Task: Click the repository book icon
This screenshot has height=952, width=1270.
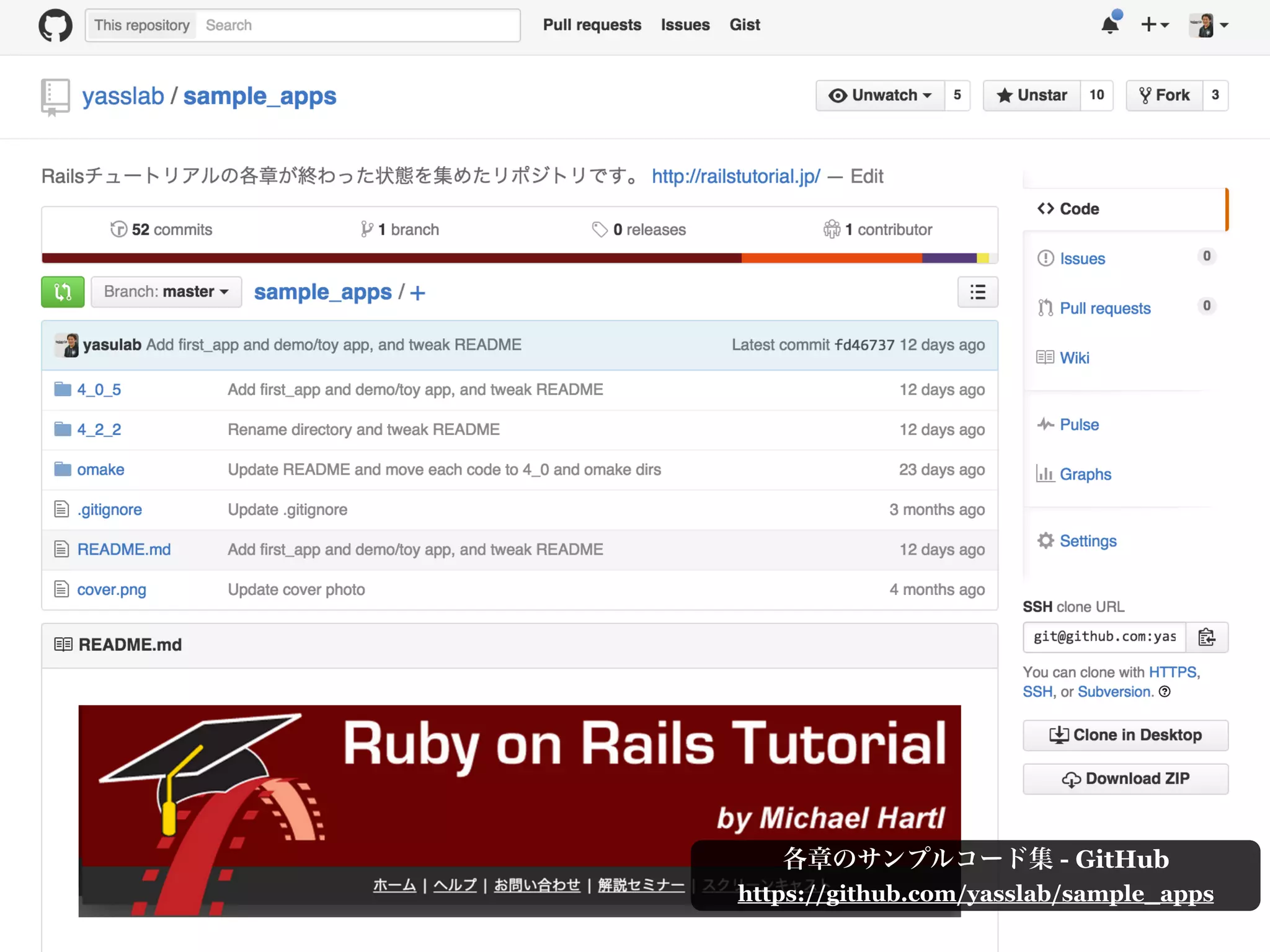Action: (x=55, y=97)
